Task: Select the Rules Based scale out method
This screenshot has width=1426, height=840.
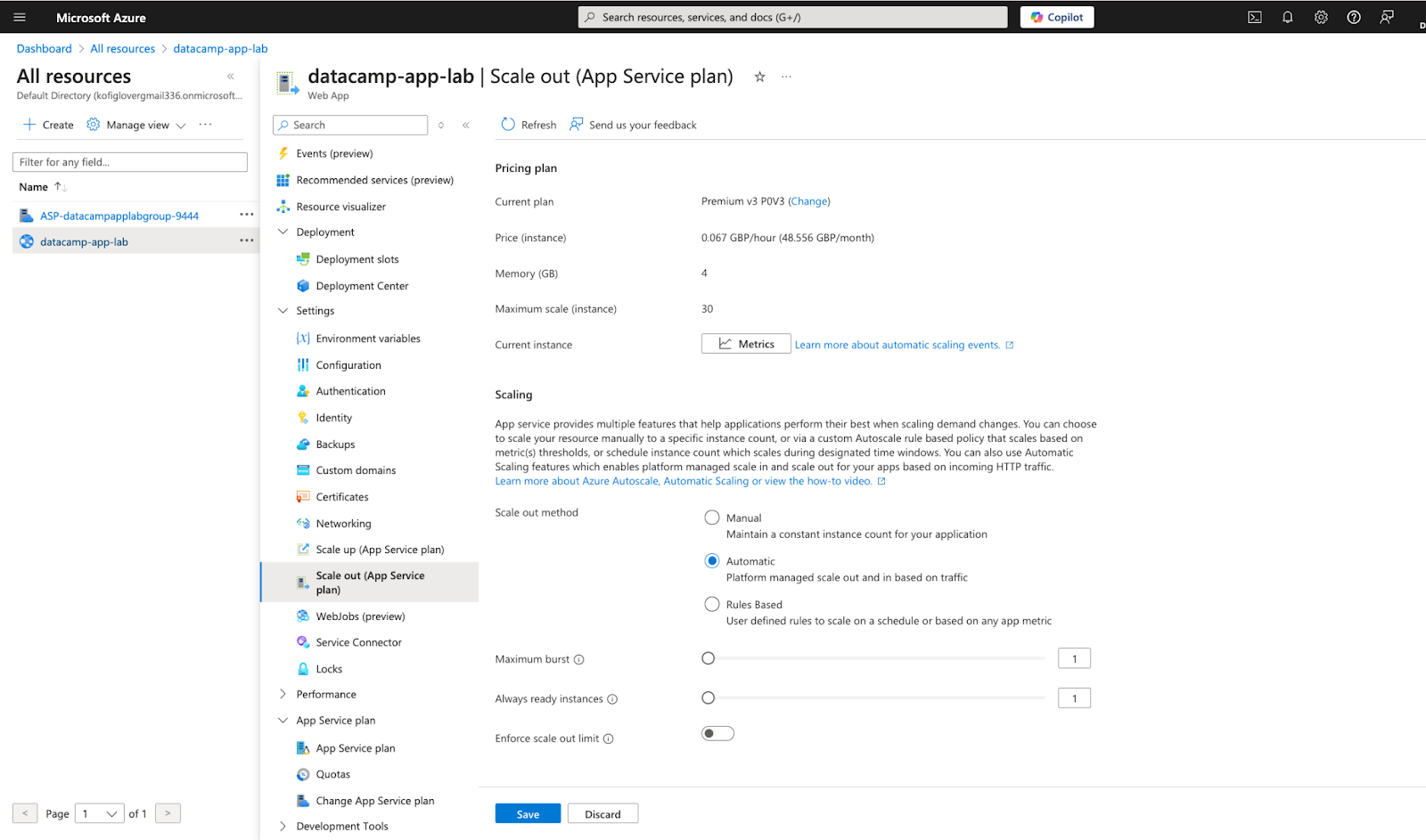Action: (711, 604)
